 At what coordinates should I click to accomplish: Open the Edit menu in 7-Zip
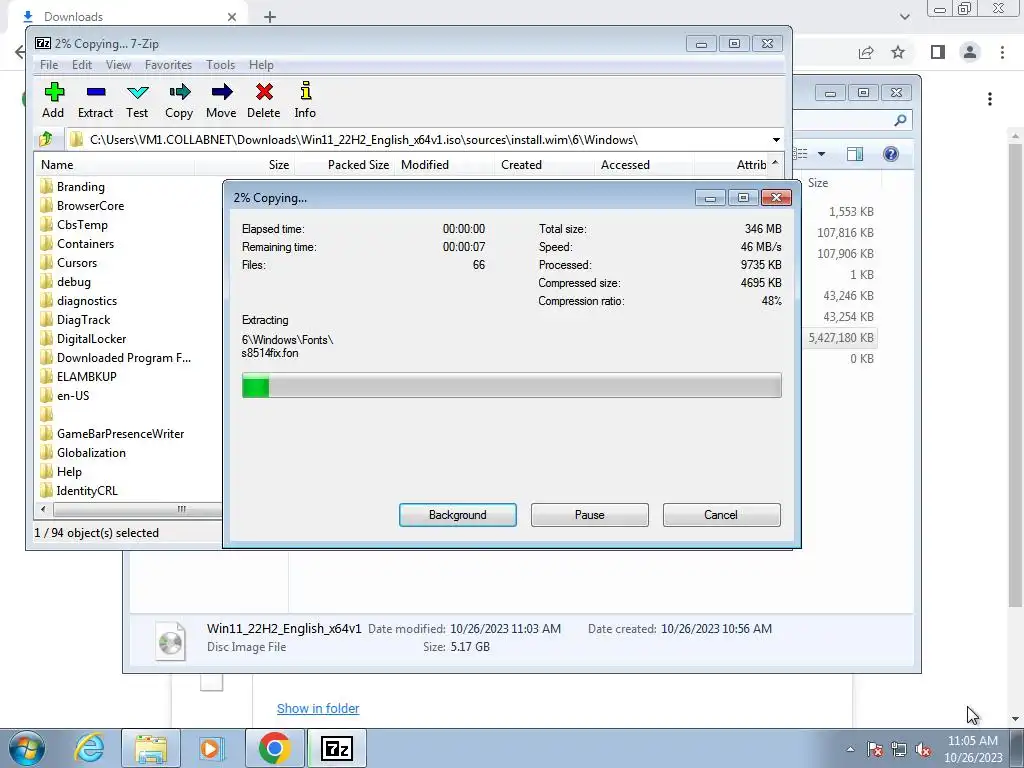tap(82, 65)
